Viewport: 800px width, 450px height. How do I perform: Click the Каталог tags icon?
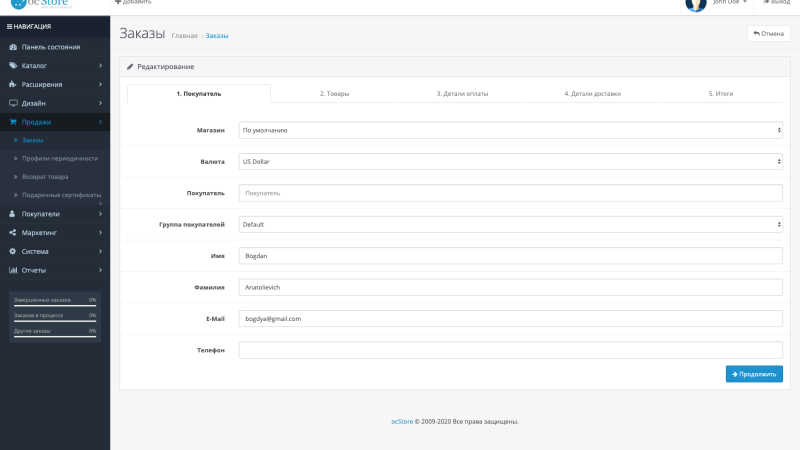pos(13,65)
